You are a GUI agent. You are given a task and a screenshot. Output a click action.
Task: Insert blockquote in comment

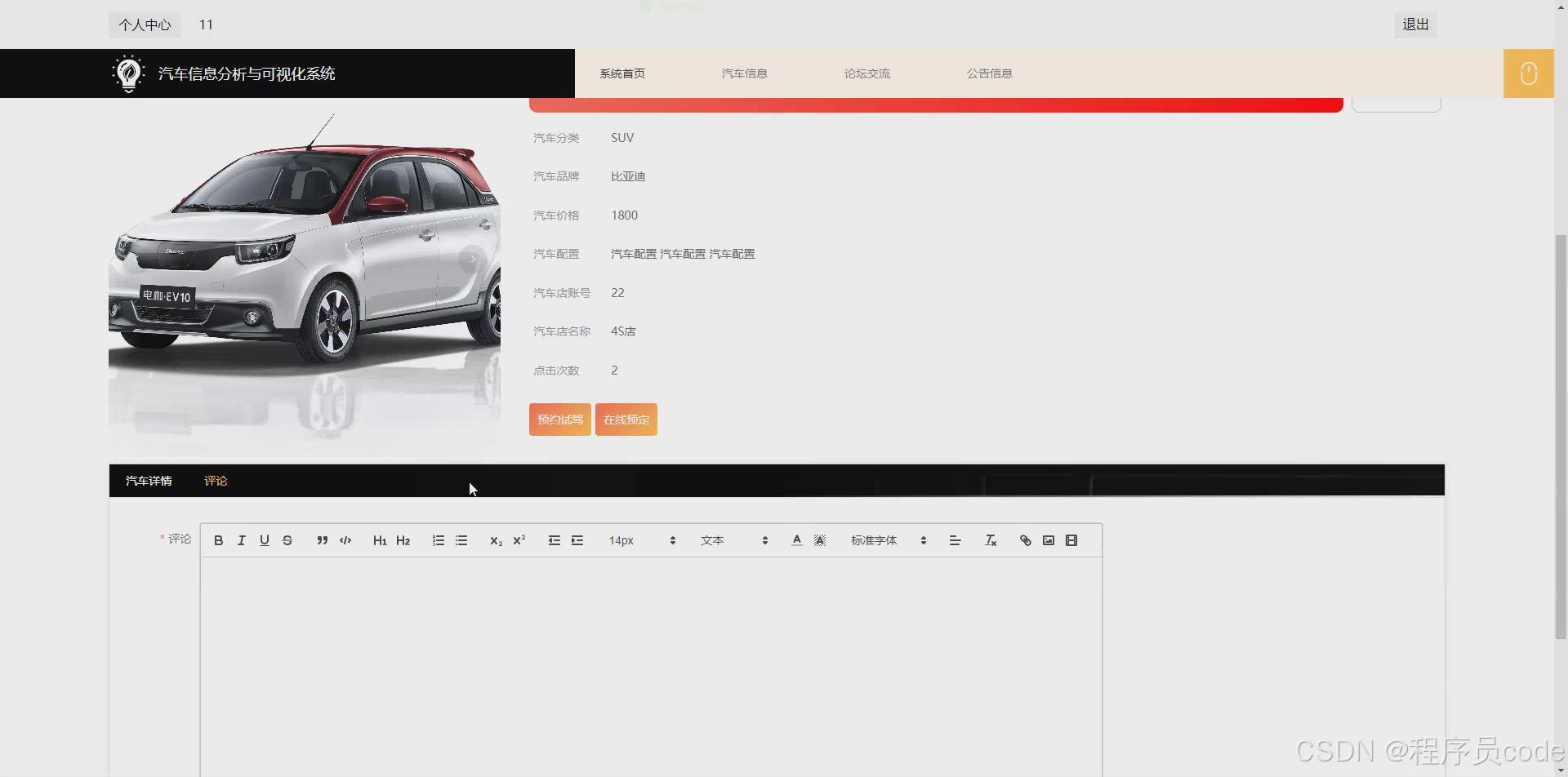click(322, 540)
